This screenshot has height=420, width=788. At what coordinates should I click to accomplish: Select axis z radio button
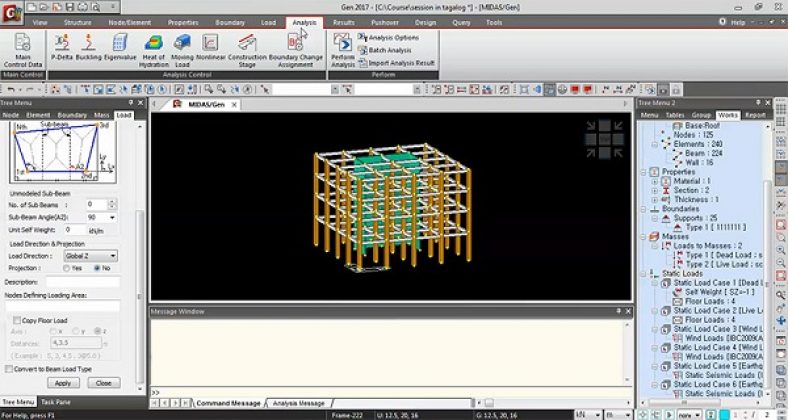pos(97,331)
